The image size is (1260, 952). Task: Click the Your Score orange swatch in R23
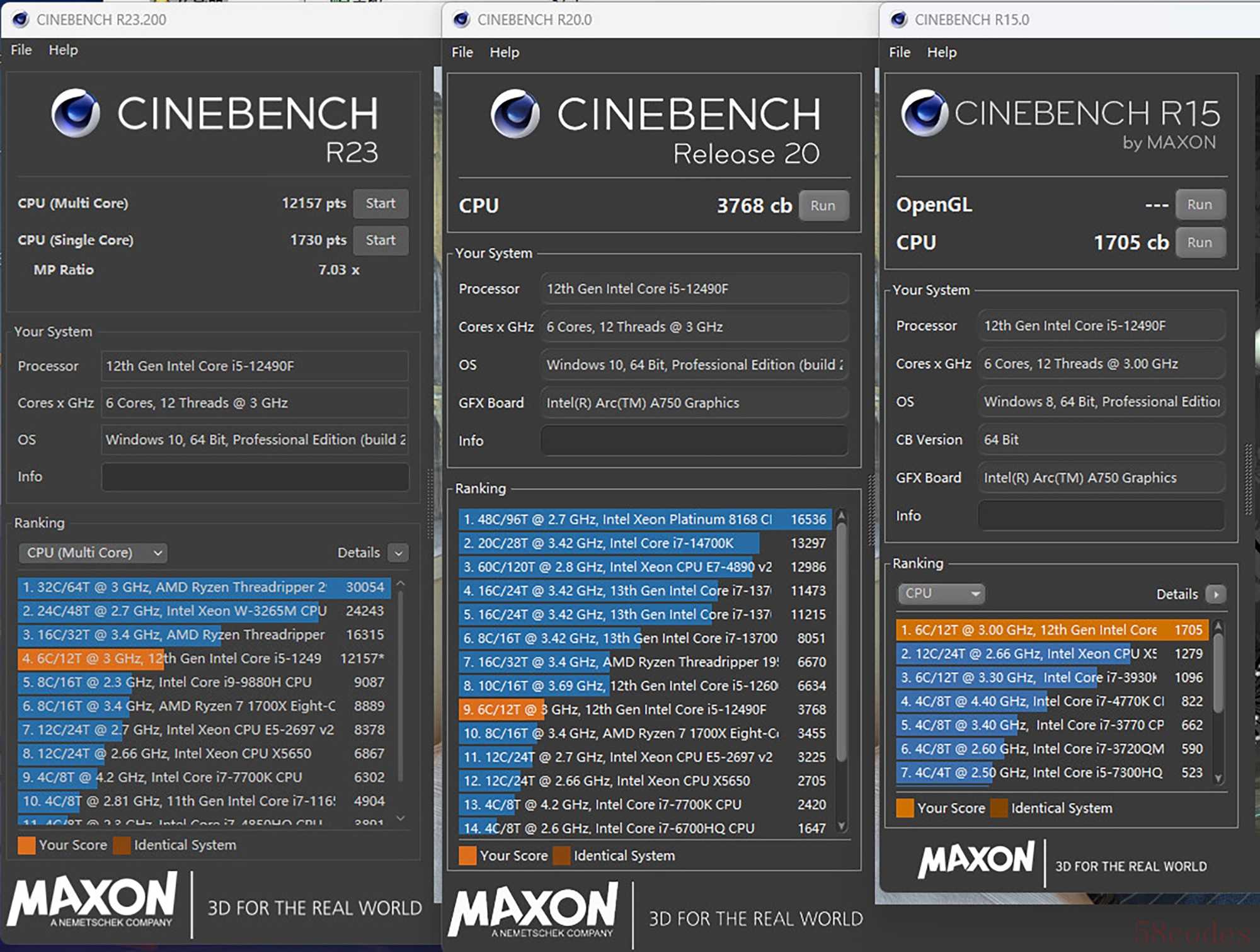26,846
